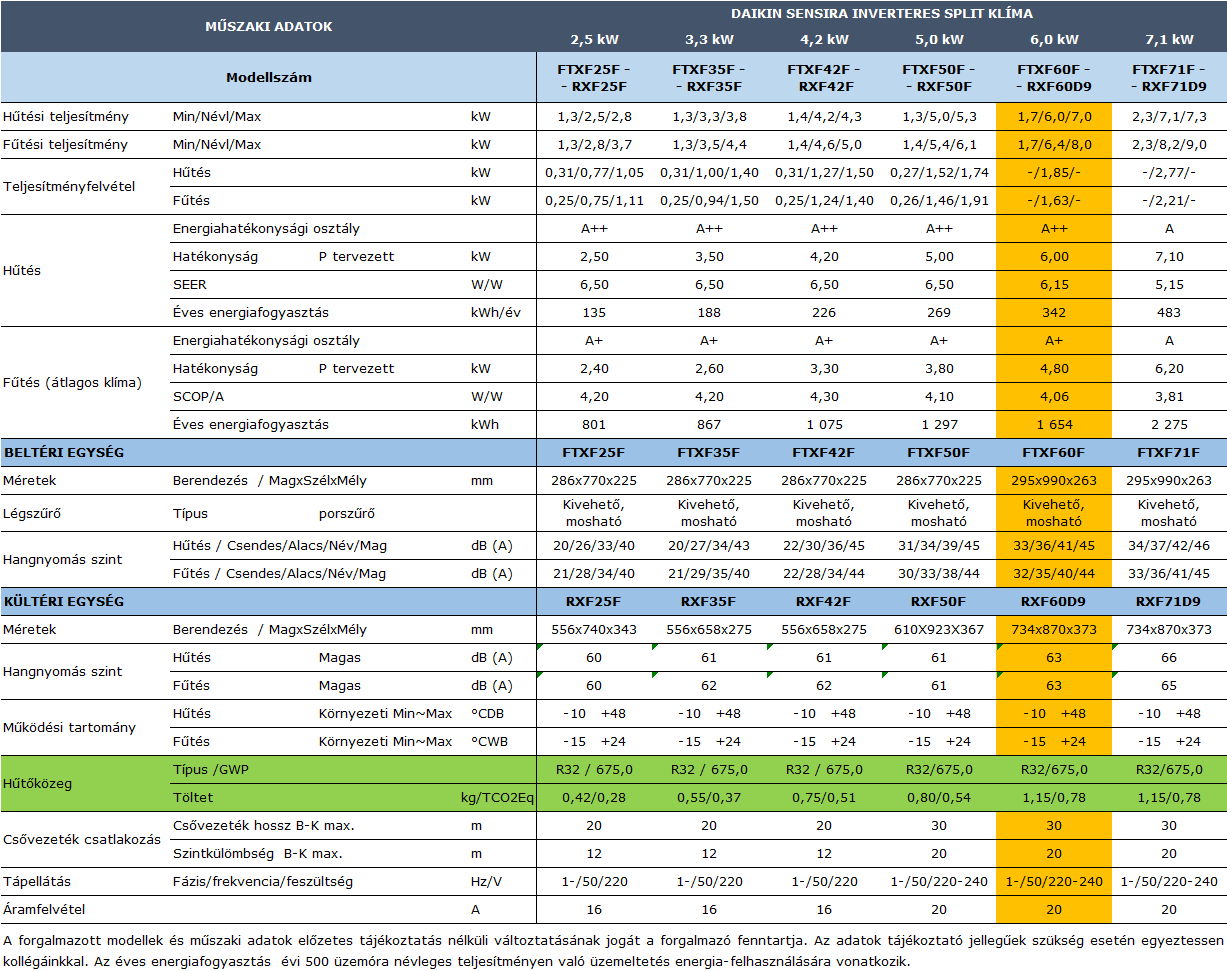
Task: Click the 'Szintkülömbség B-K max.' label
Action: click(257, 853)
